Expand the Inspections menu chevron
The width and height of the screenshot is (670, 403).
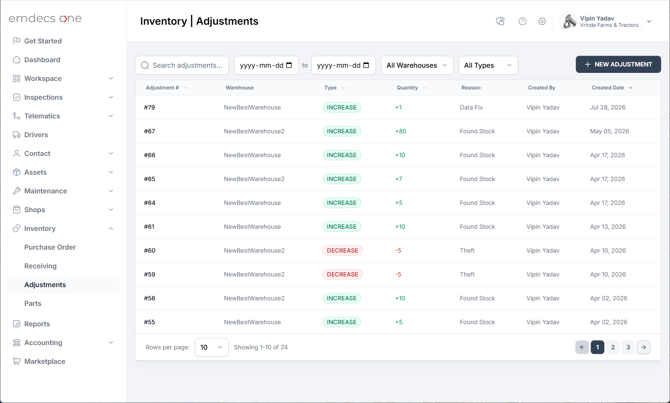tap(111, 97)
